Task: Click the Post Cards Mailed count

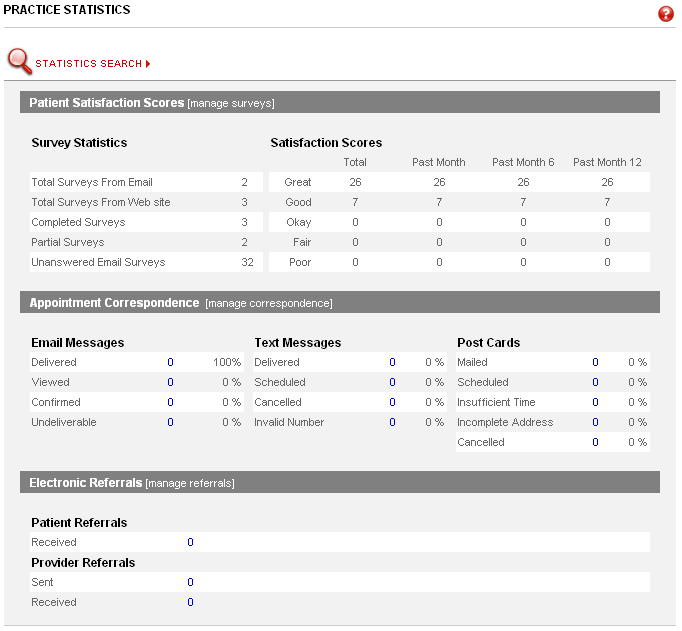Action: (595, 362)
